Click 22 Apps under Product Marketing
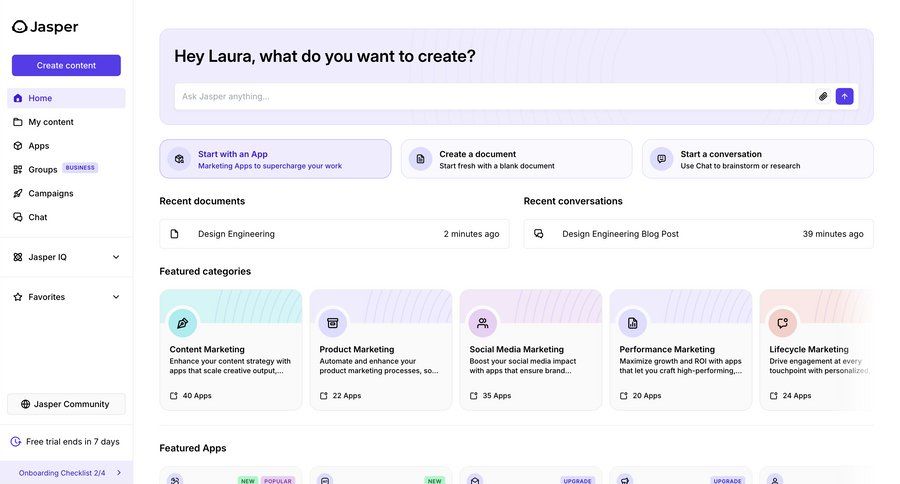Screen dimensions: 900x484 coord(340,396)
